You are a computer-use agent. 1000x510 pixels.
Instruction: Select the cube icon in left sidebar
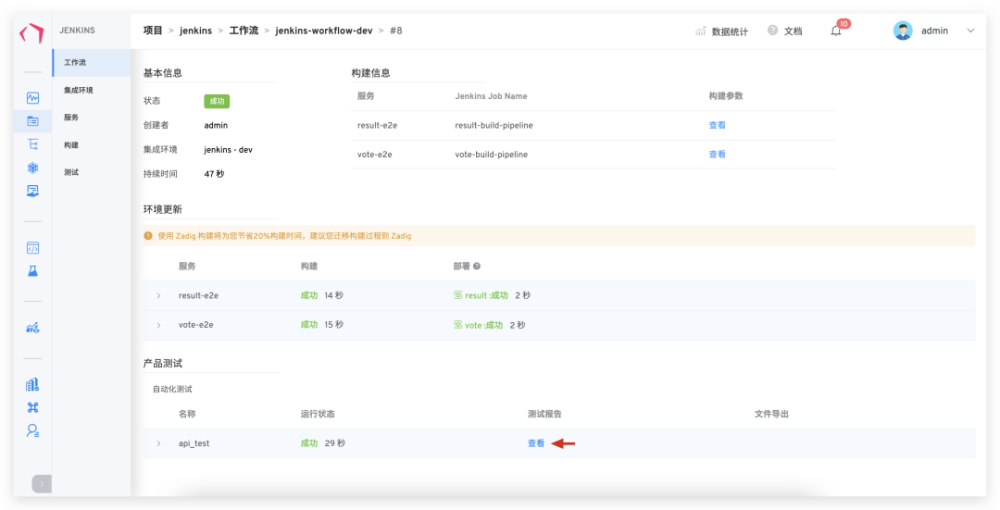pos(33,168)
